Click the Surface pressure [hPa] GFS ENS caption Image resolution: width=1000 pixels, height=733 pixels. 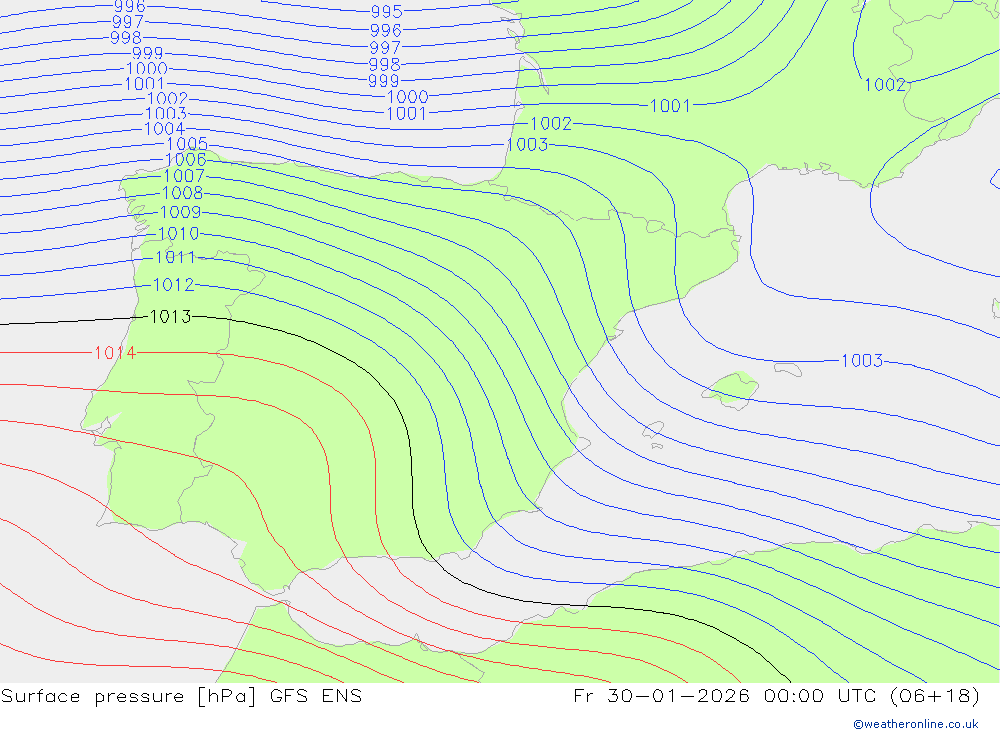tap(182, 696)
